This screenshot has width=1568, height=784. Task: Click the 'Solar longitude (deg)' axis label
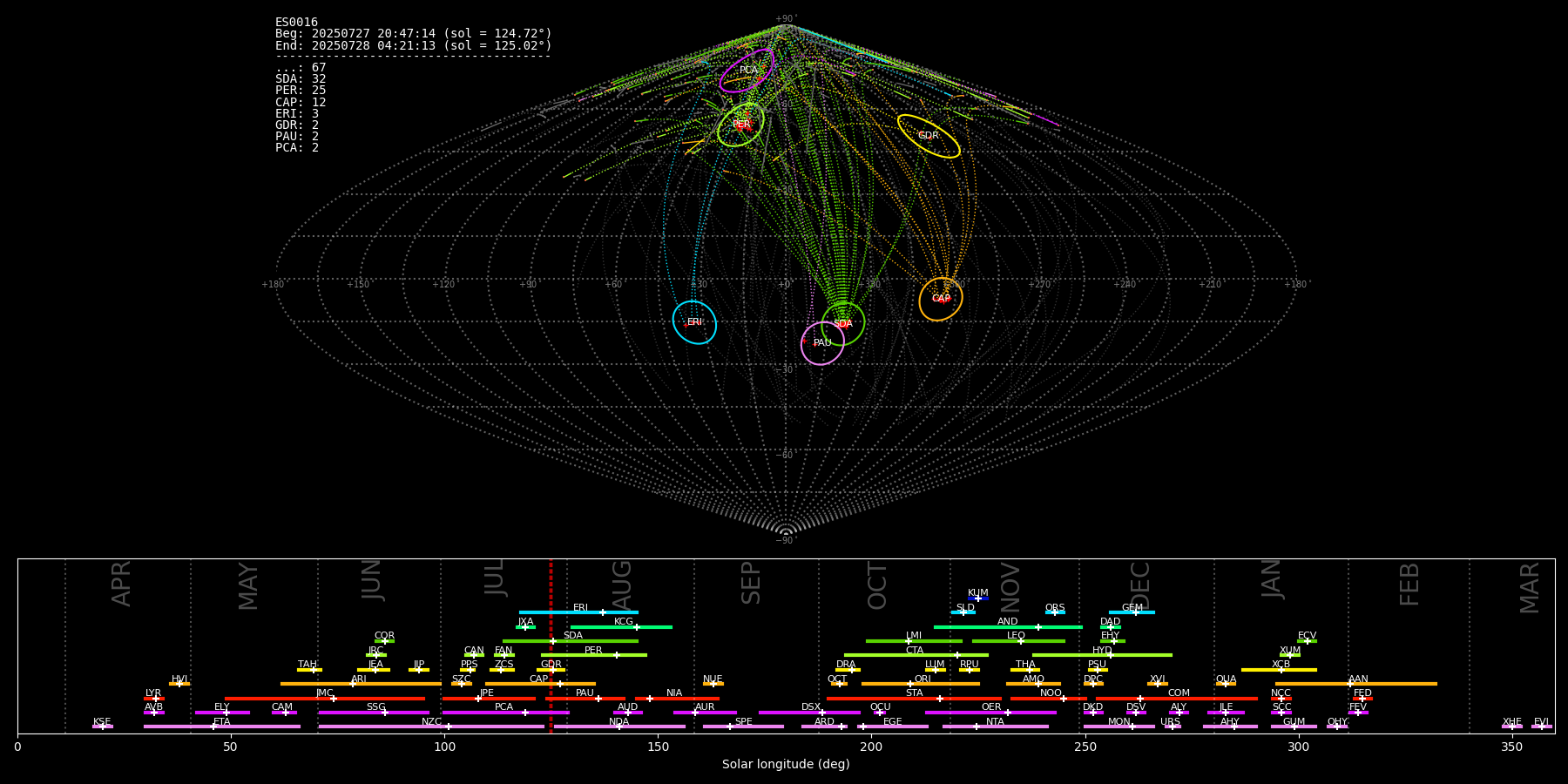(786, 764)
